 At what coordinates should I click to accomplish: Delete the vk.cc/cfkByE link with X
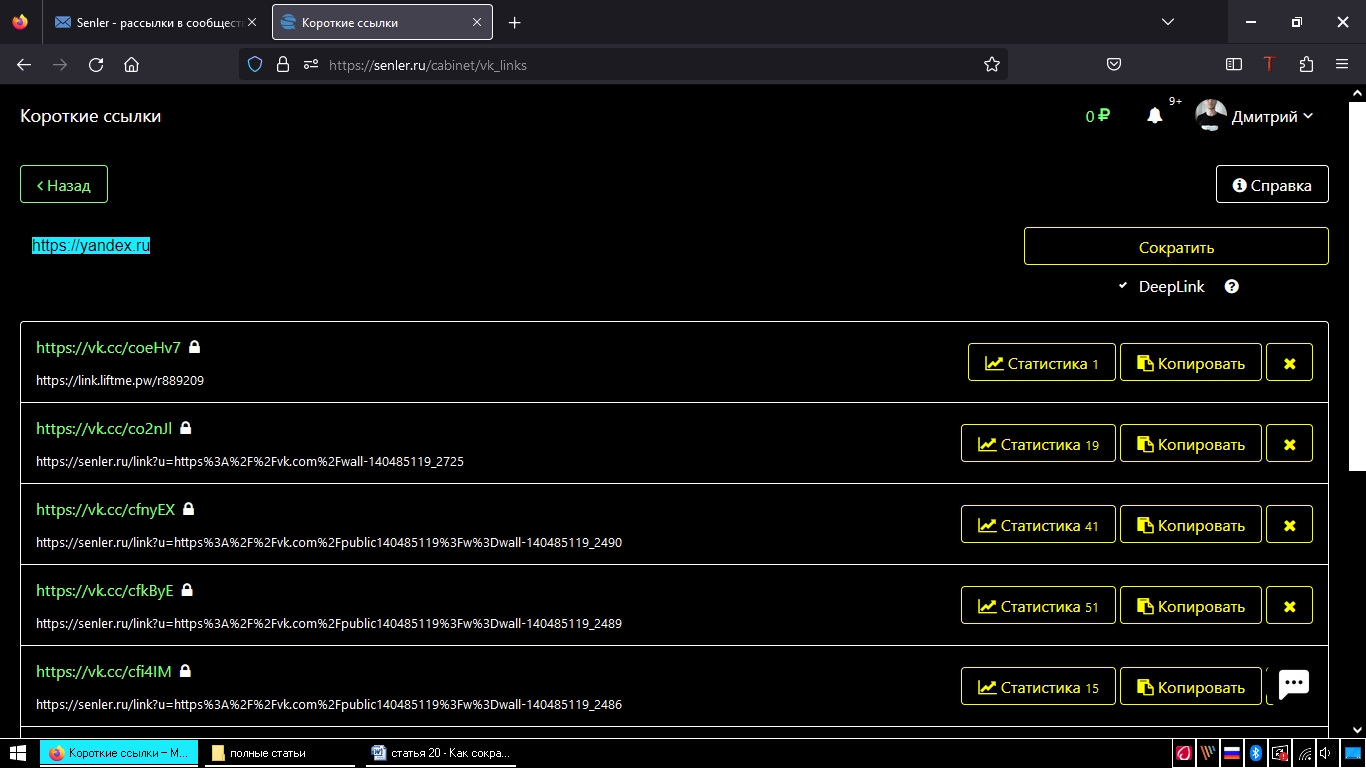(x=1289, y=606)
